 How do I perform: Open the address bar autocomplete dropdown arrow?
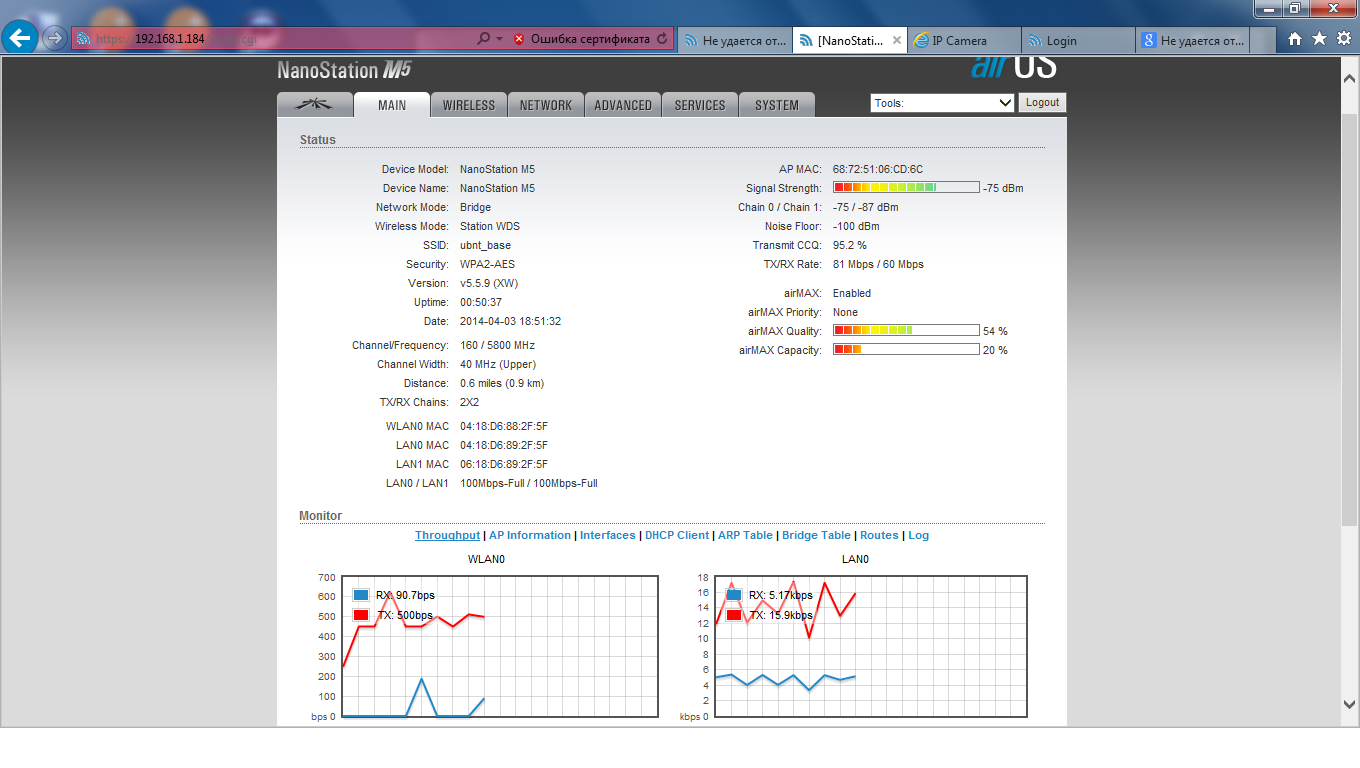[x=499, y=39]
